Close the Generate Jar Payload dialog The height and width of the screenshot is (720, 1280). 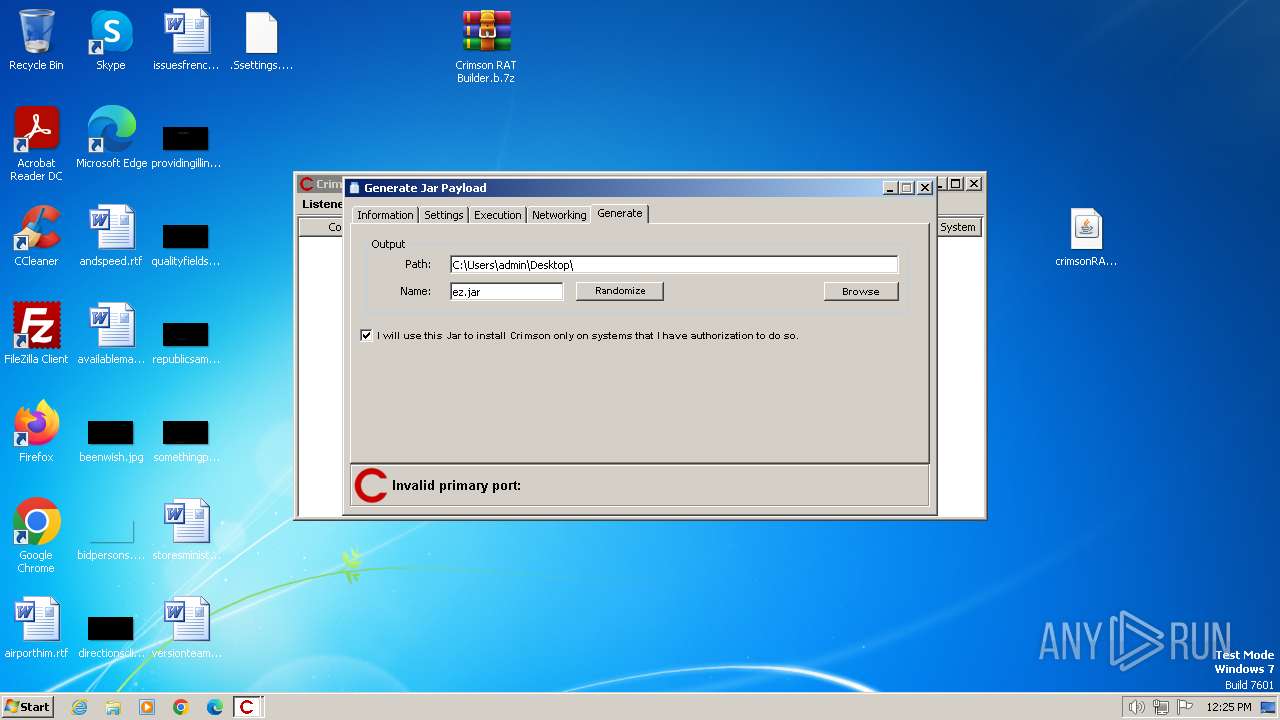point(925,187)
